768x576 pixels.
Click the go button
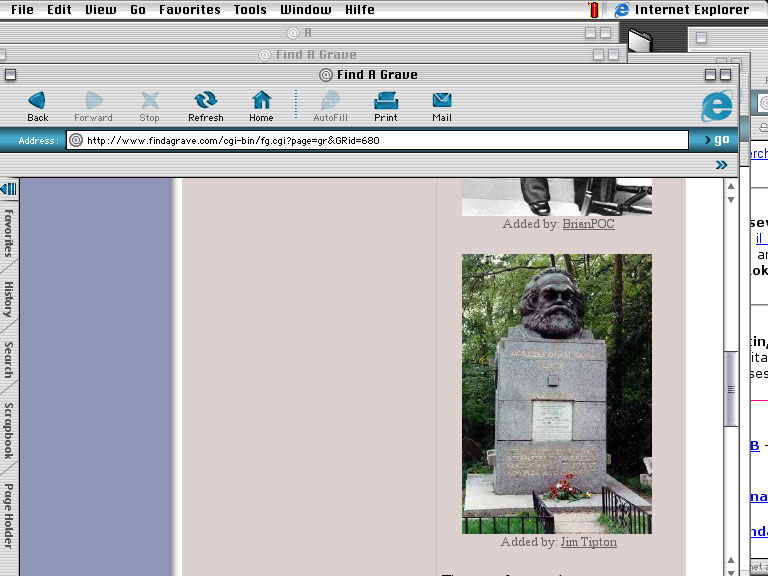pyautogui.click(x=716, y=140)
